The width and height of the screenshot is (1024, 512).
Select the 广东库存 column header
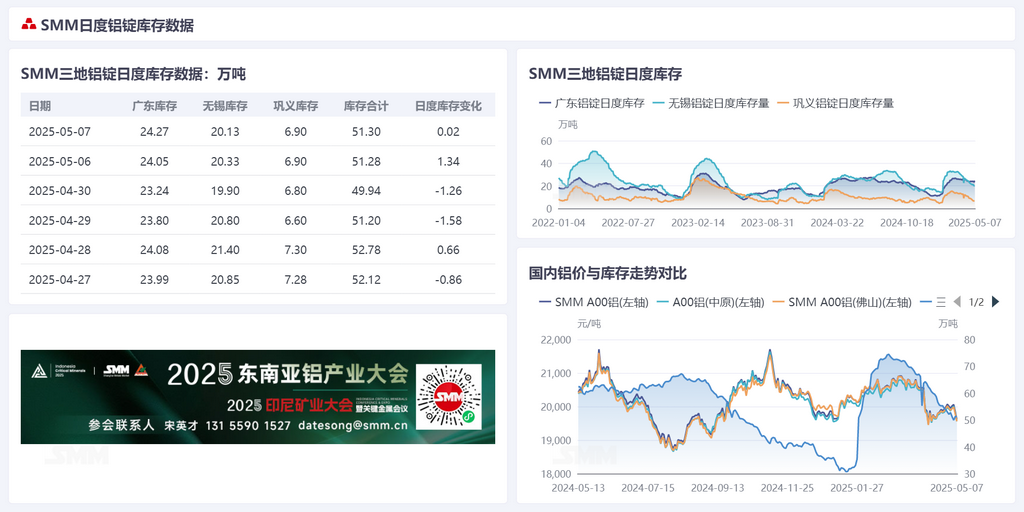coord(154,106)
